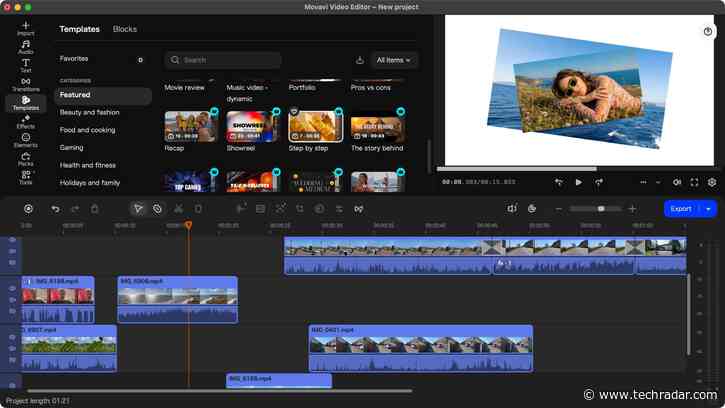Select the Templates tab heading
725x408 pixels.
(x=80, y=29)
